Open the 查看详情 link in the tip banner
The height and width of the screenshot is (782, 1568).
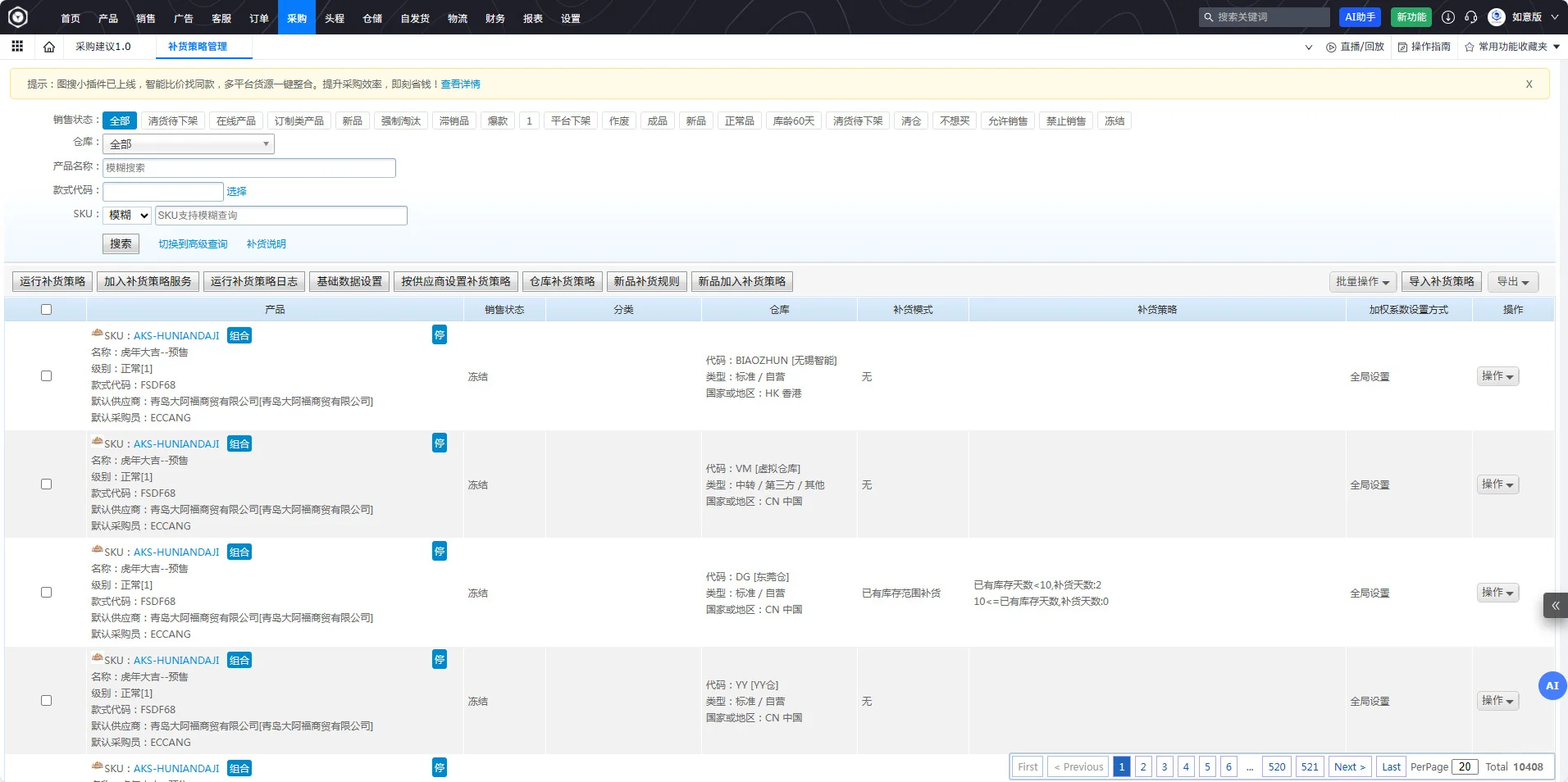[460, 84]
